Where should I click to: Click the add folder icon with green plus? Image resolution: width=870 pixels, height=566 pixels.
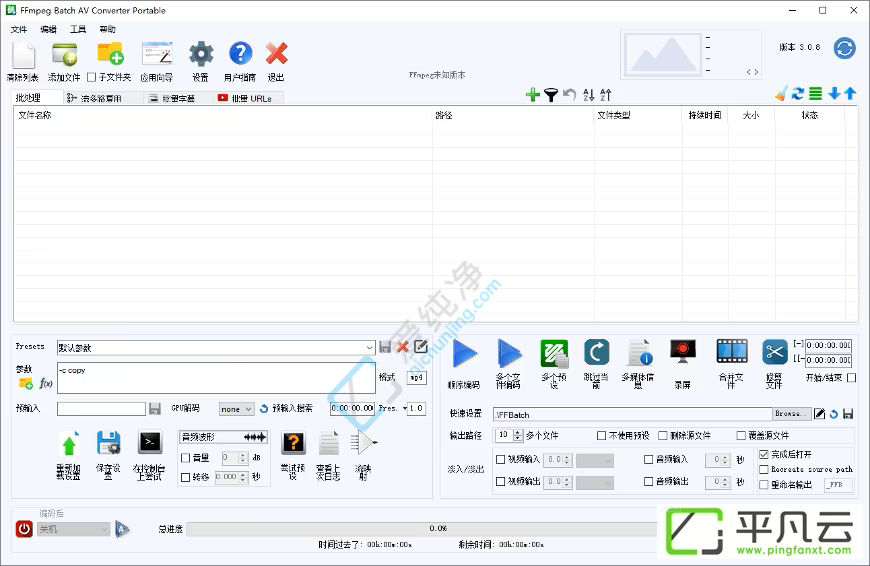tap(110, 54)
